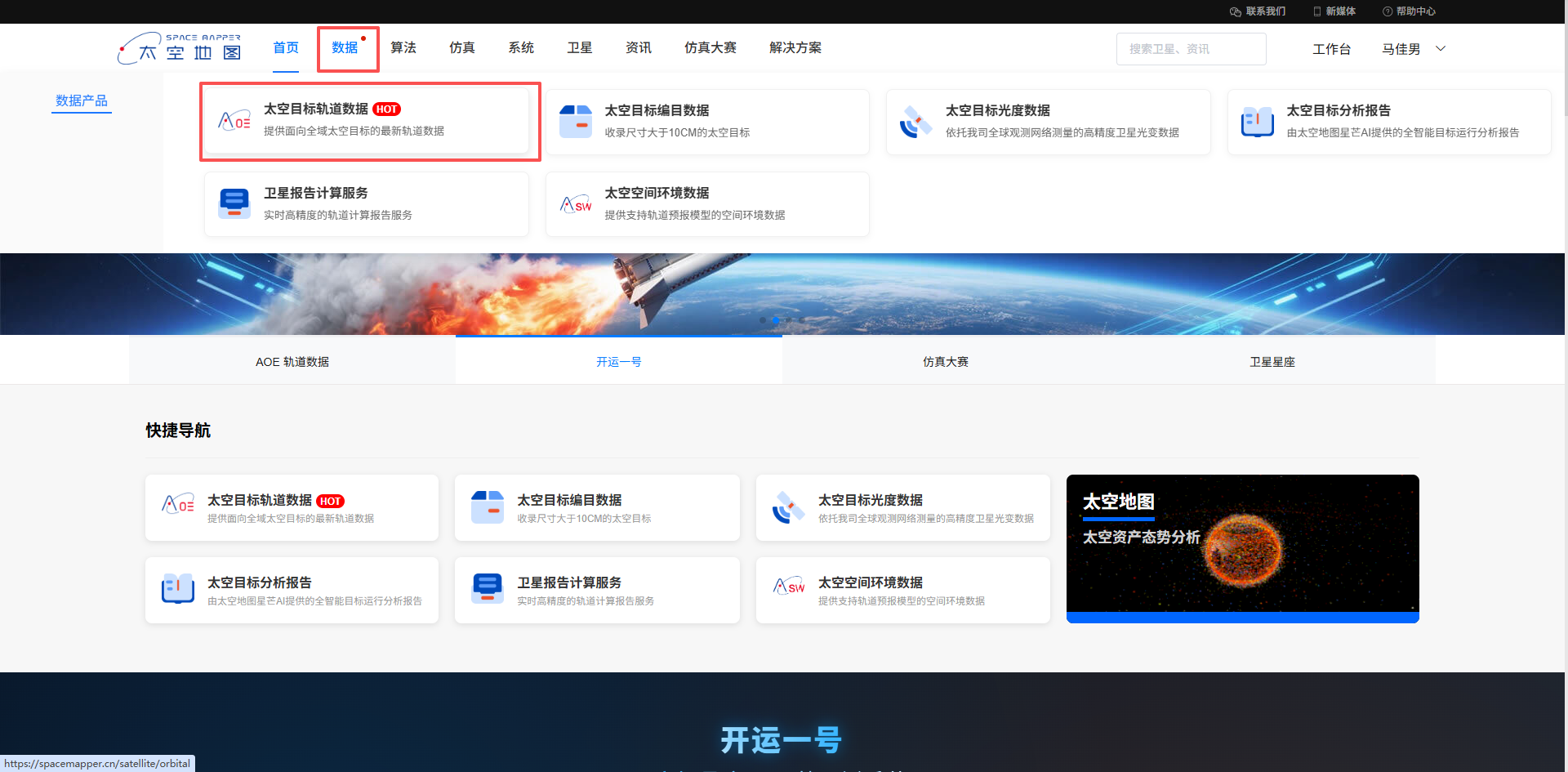
Task: Open the 解决方案 page
Action: pos(795,47)
